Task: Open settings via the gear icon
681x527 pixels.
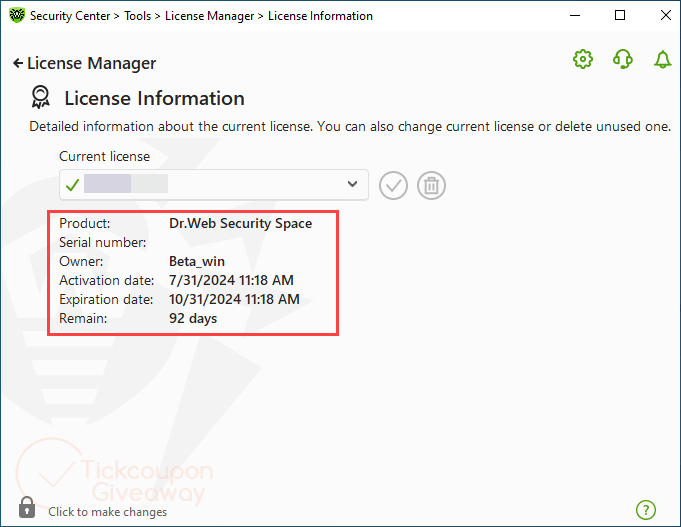Action: pos(582,59)
